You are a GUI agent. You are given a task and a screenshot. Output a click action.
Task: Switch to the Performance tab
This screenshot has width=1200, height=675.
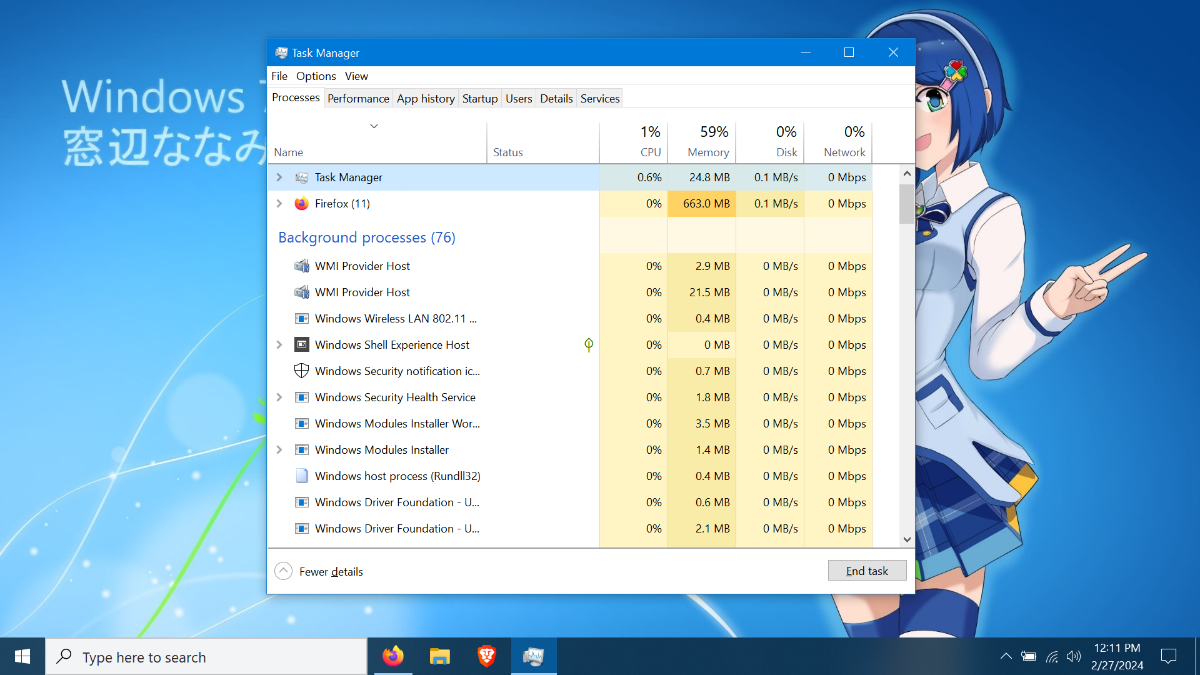click(x=358, y=98)
